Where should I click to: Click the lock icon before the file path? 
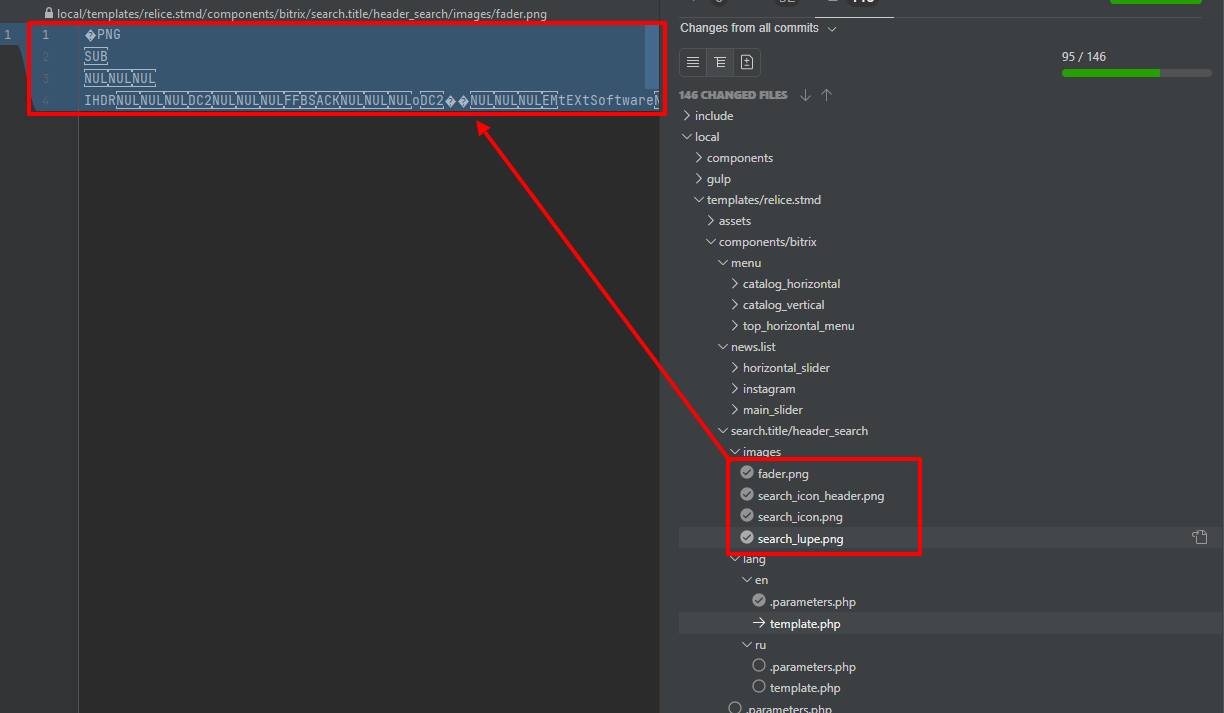tap(49, 14)
